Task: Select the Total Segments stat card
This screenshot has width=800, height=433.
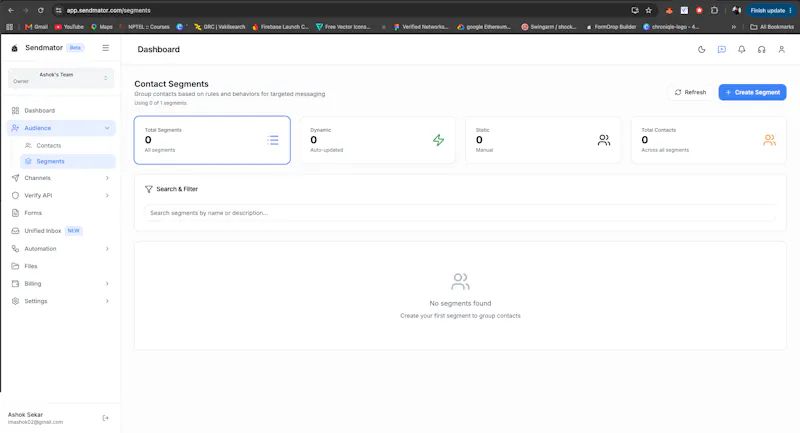Action: (x=212, y=140)
